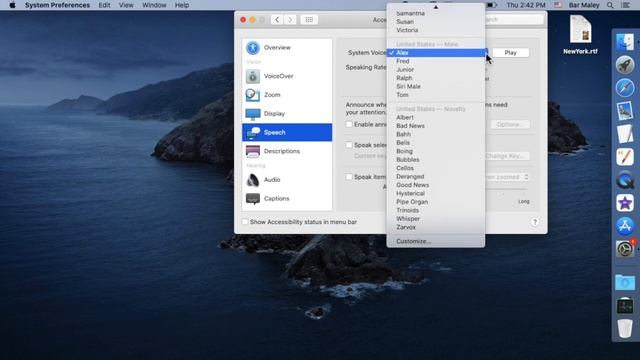Select VoiceOver in the sidebar
Screen dimensions: 640x360
(287, 76)
